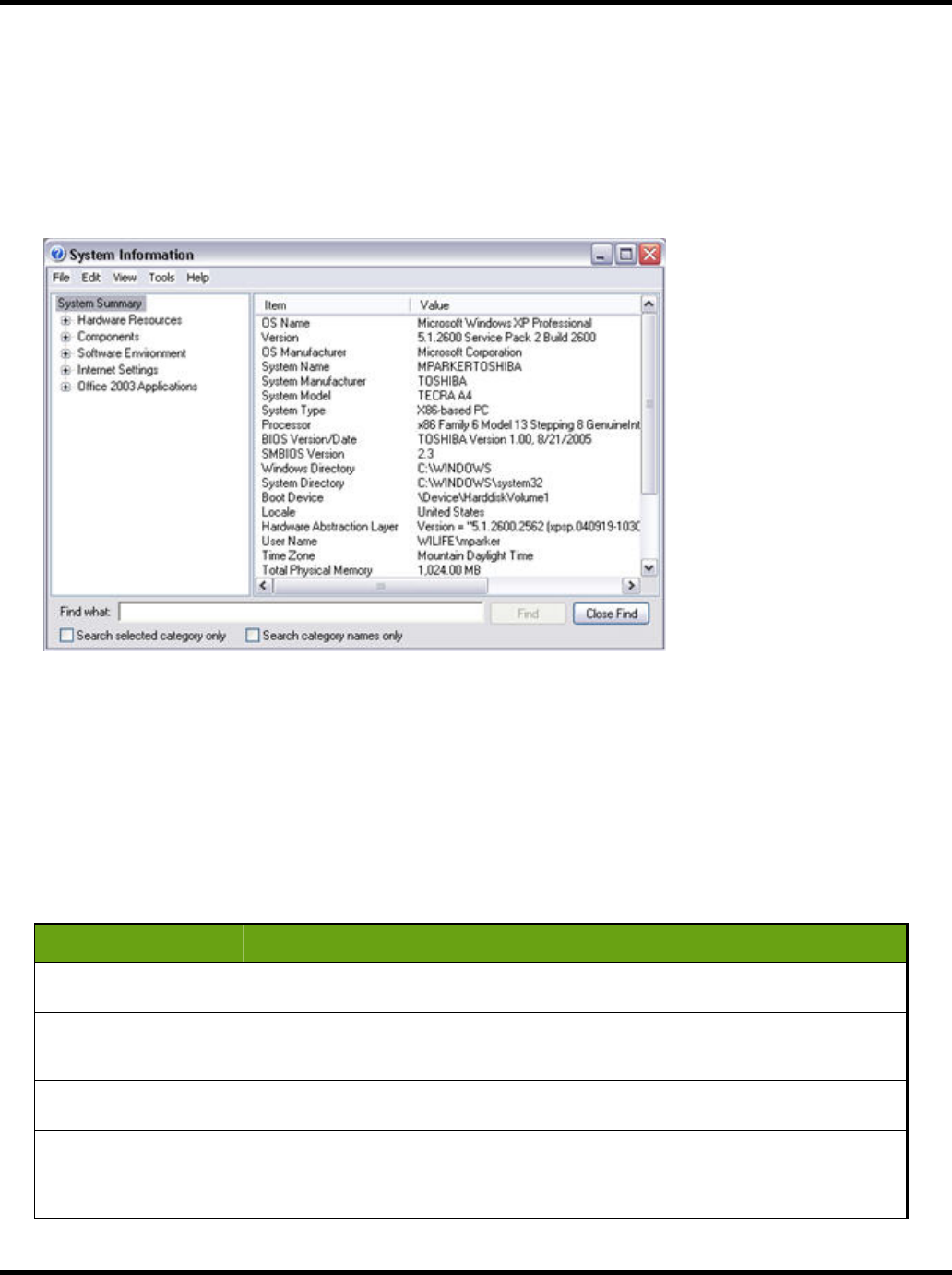Viewport: 952px width, 1275px height.
Task: Click the Item column header
Action: [332, 305]
